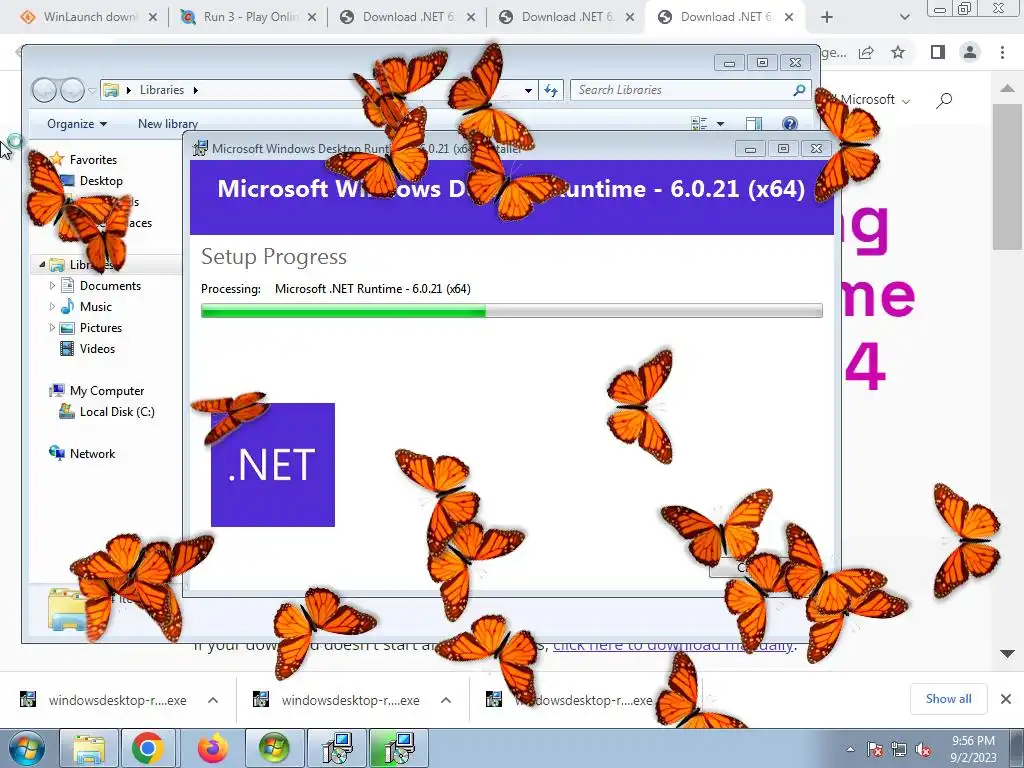
Task: Select the Pictures library
Action: click(x=101, y=328)
